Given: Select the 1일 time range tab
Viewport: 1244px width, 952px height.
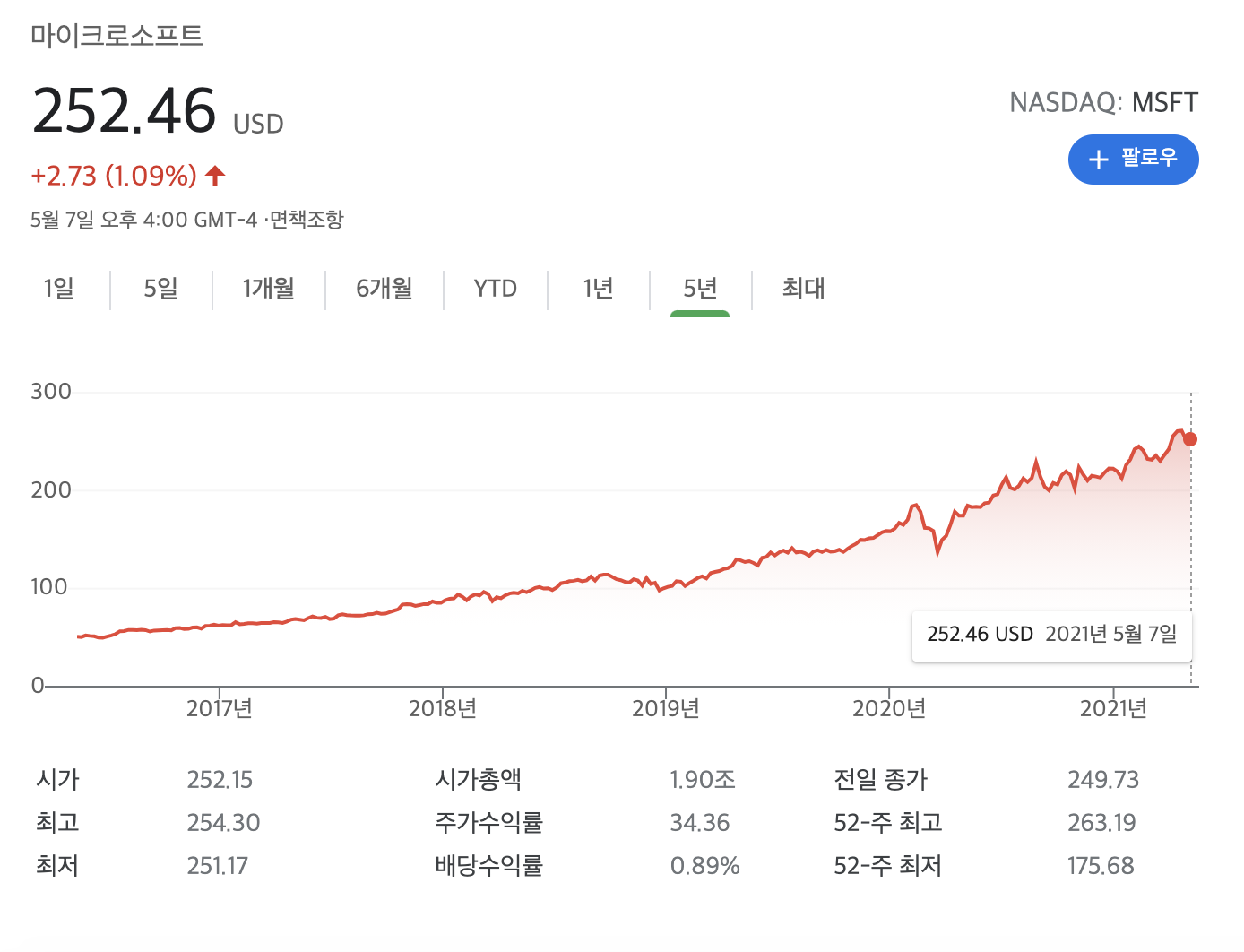Looking at the screenshot, I should [59, 289].
